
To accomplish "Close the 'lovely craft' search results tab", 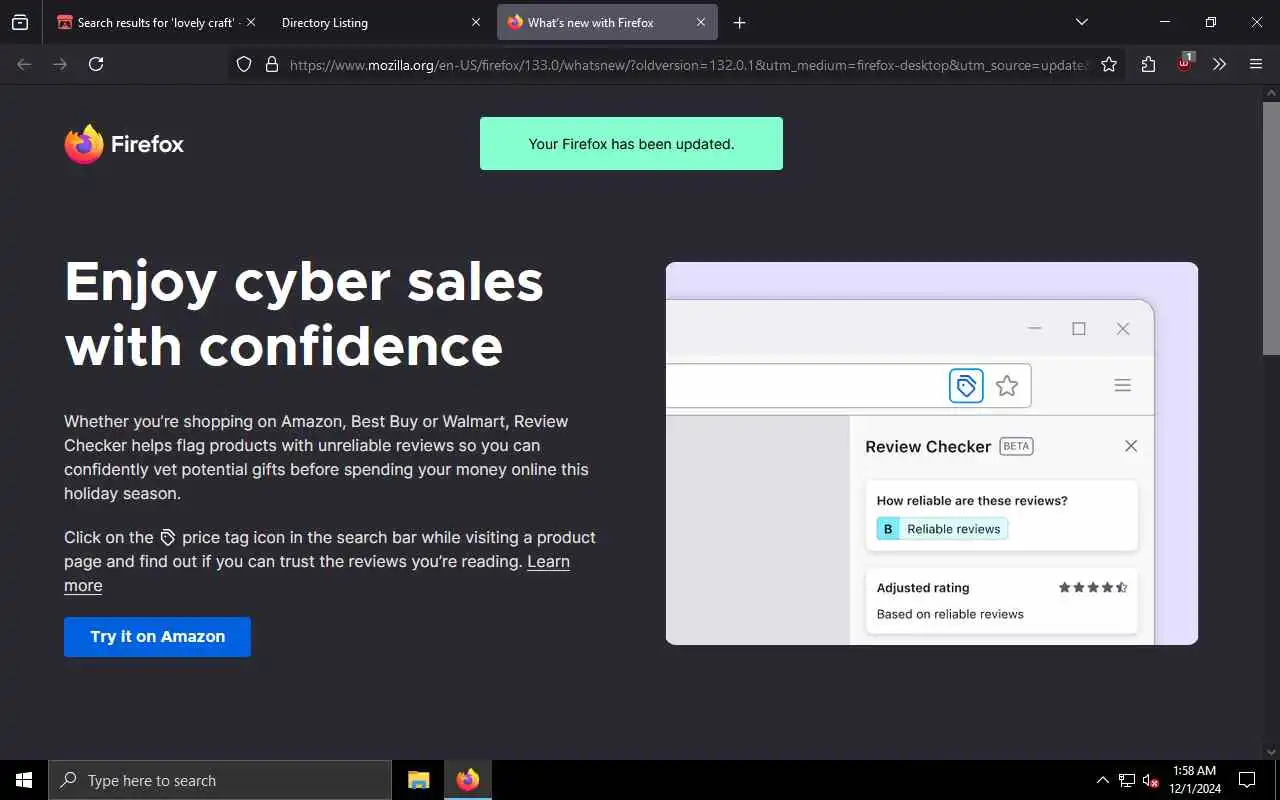I will click(x=250, y=22).
